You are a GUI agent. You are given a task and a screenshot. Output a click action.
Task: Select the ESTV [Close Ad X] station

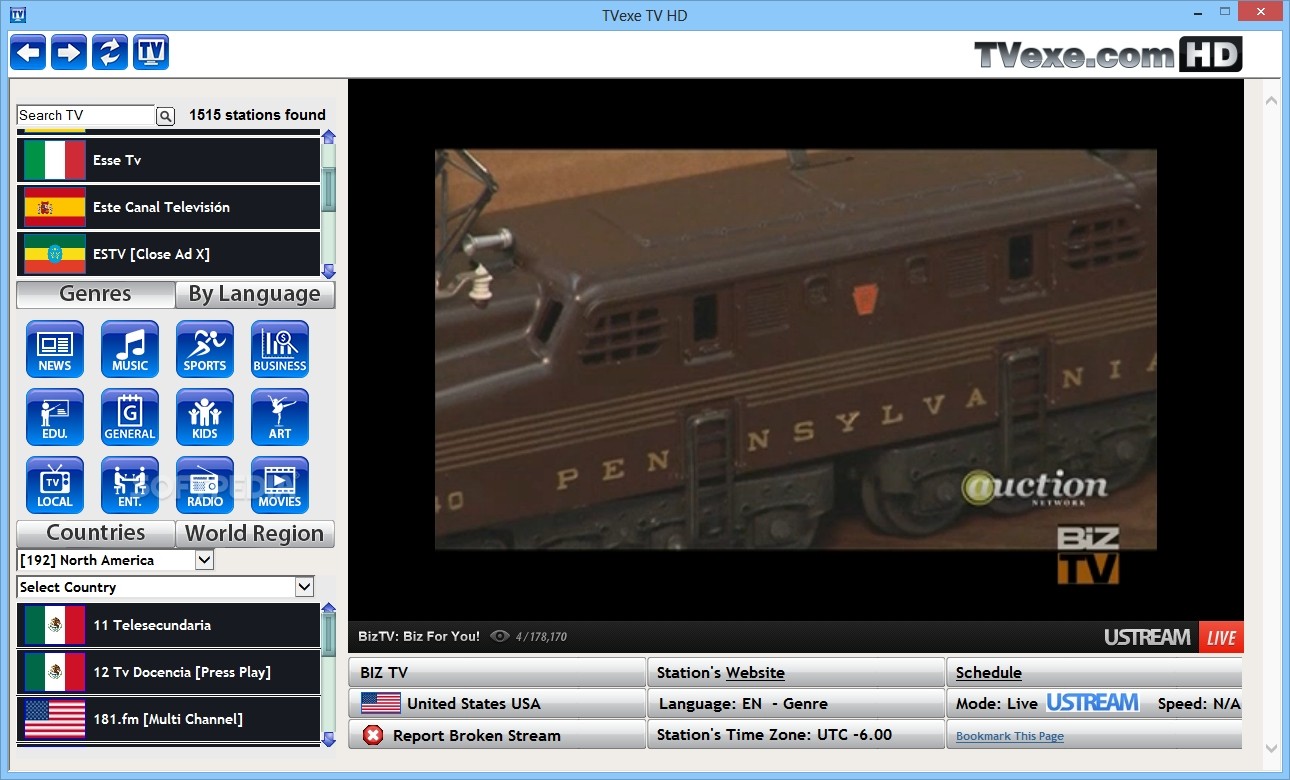pyautogui.click(x=168, y=254)
